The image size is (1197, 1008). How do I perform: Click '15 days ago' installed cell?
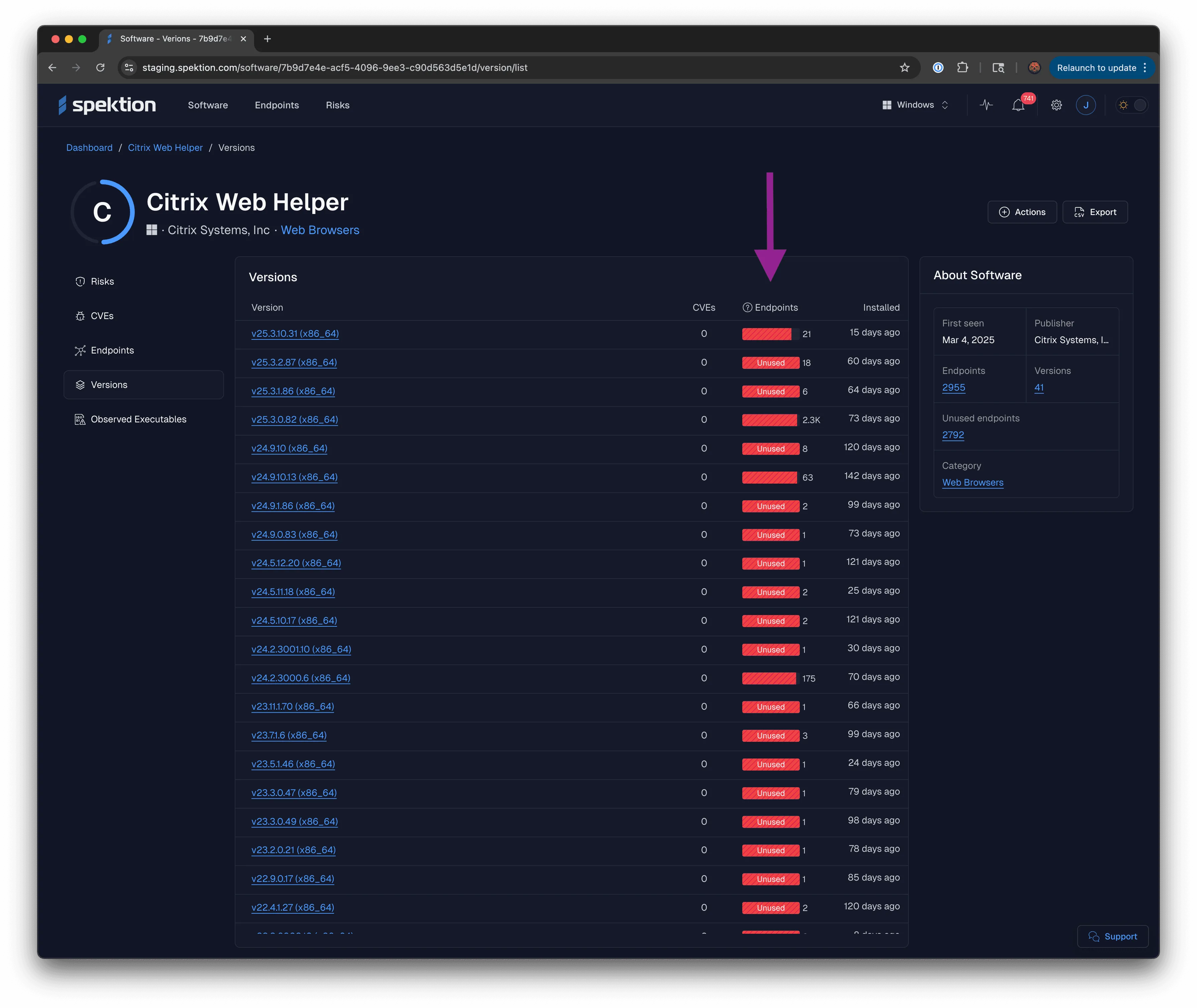pos(874,332)
